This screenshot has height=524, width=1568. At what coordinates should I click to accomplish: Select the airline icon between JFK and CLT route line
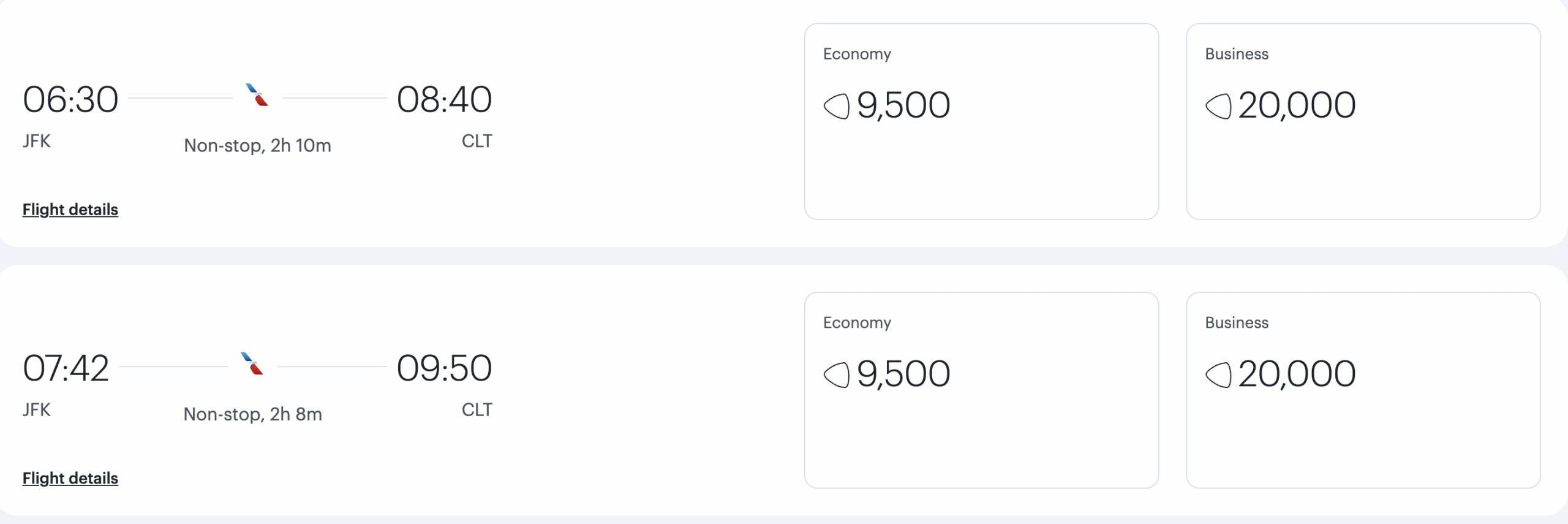[x=255, y=96]
